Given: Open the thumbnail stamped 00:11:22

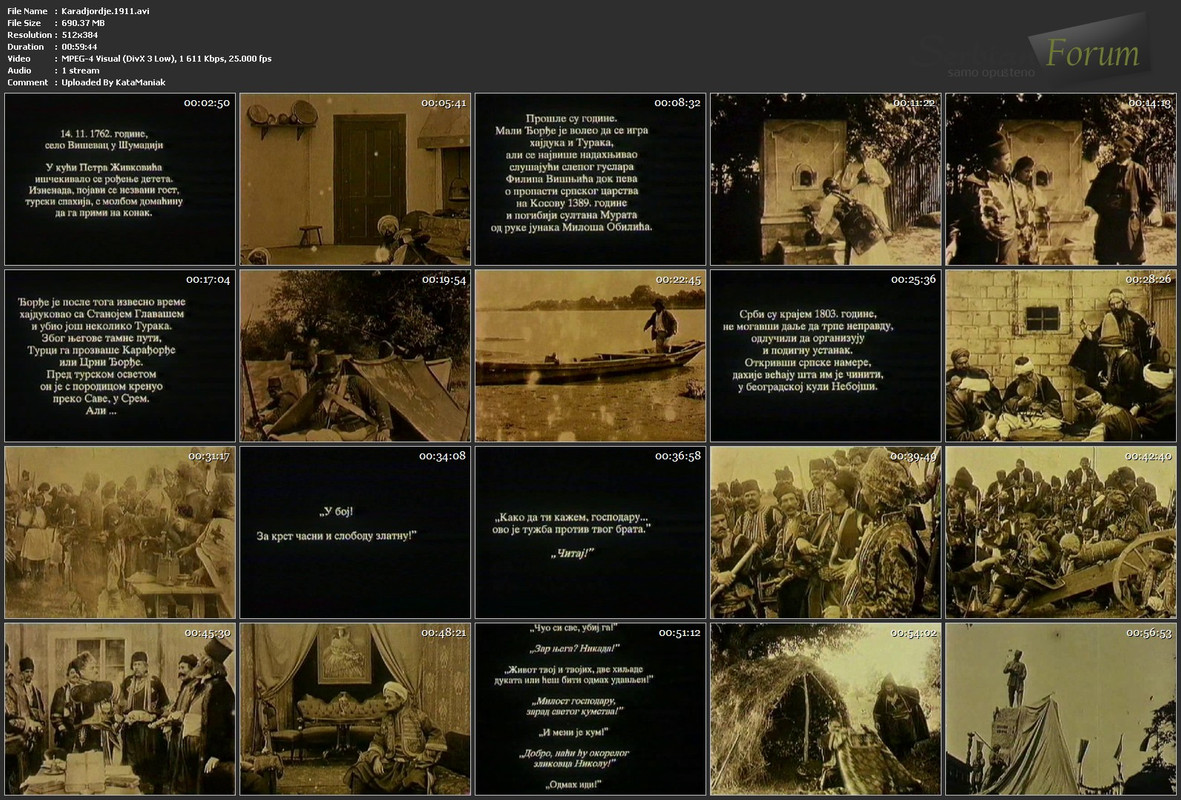Looking at the screenshot, I should 825,179.
